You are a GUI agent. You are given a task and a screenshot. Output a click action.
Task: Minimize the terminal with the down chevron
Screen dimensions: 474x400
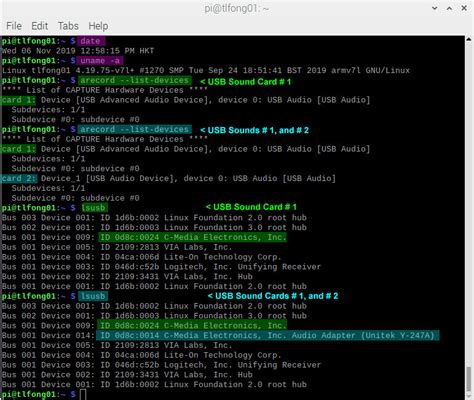[x=435, y=8]
